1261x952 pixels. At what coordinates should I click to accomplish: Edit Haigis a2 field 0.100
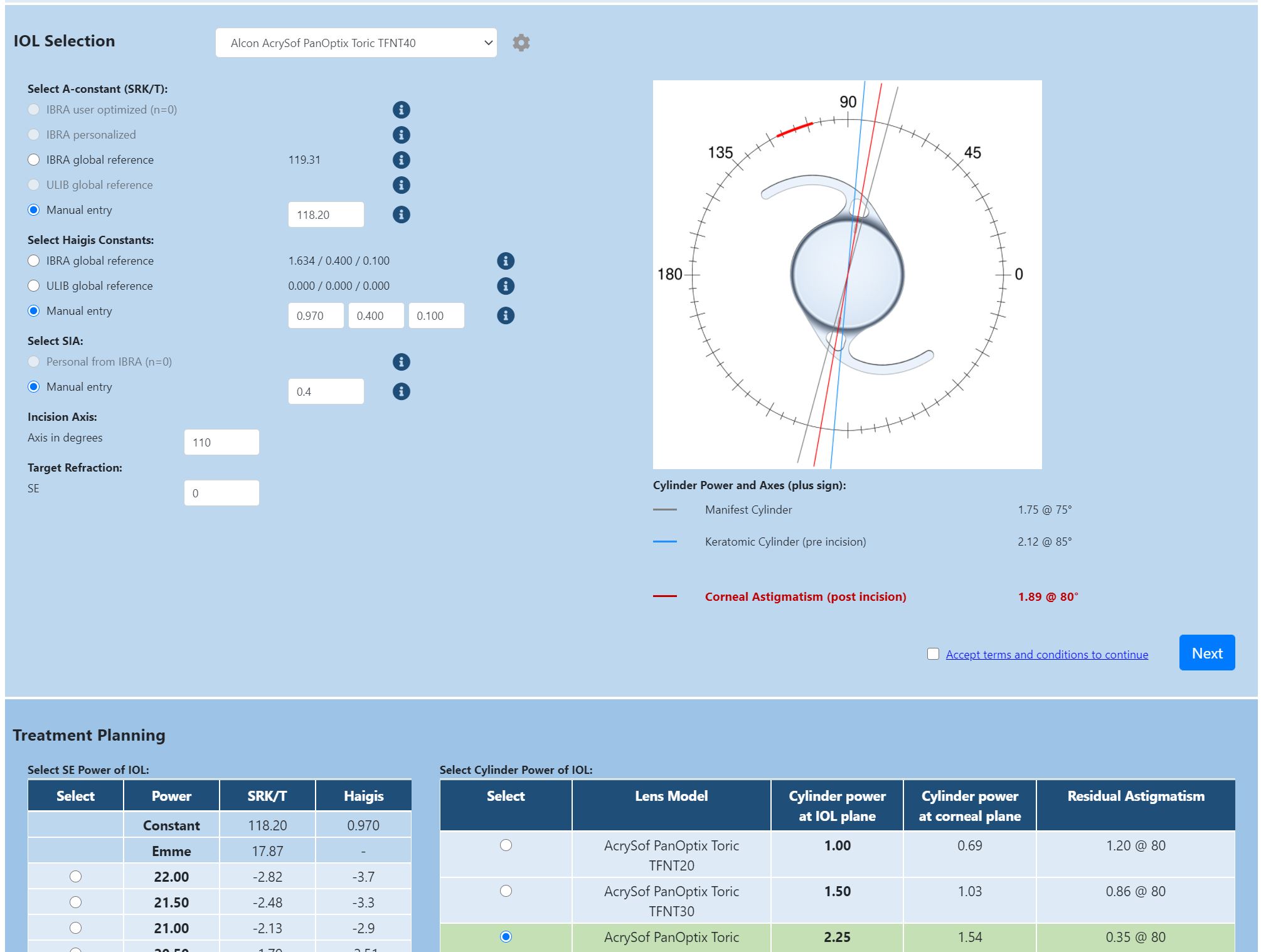pos(437,315)
